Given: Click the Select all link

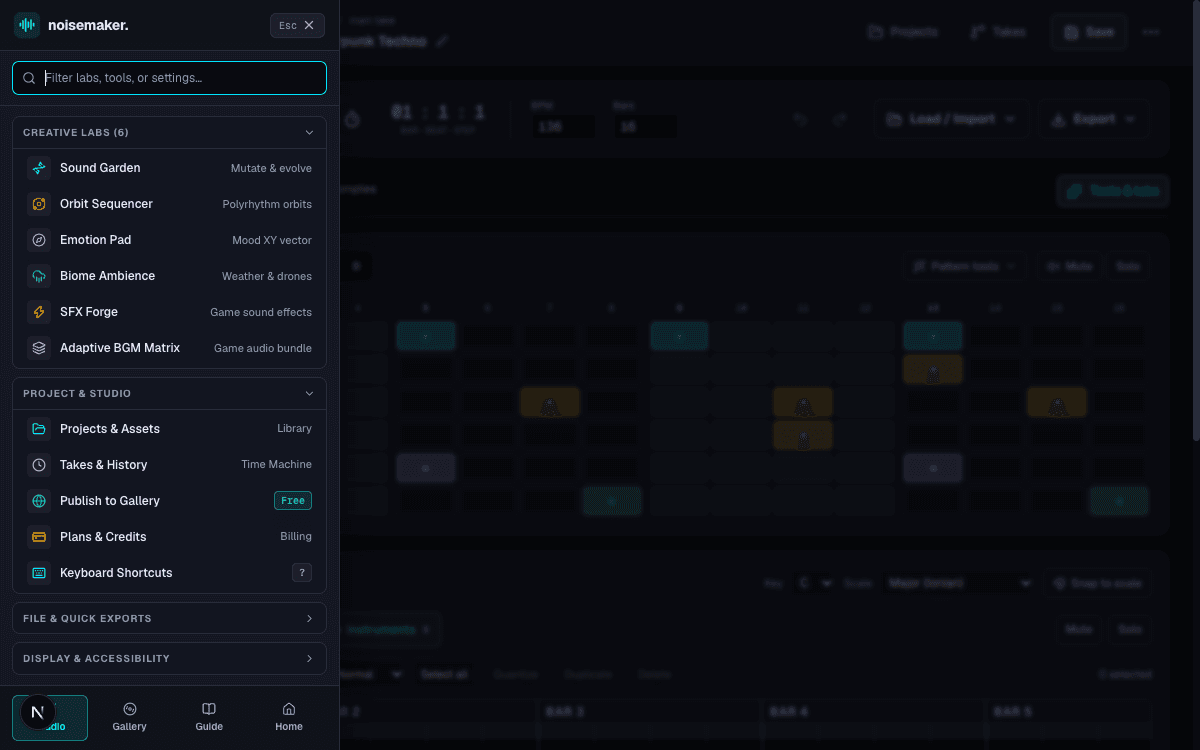Looking at the screenshot, I should (x=444, y=674).
